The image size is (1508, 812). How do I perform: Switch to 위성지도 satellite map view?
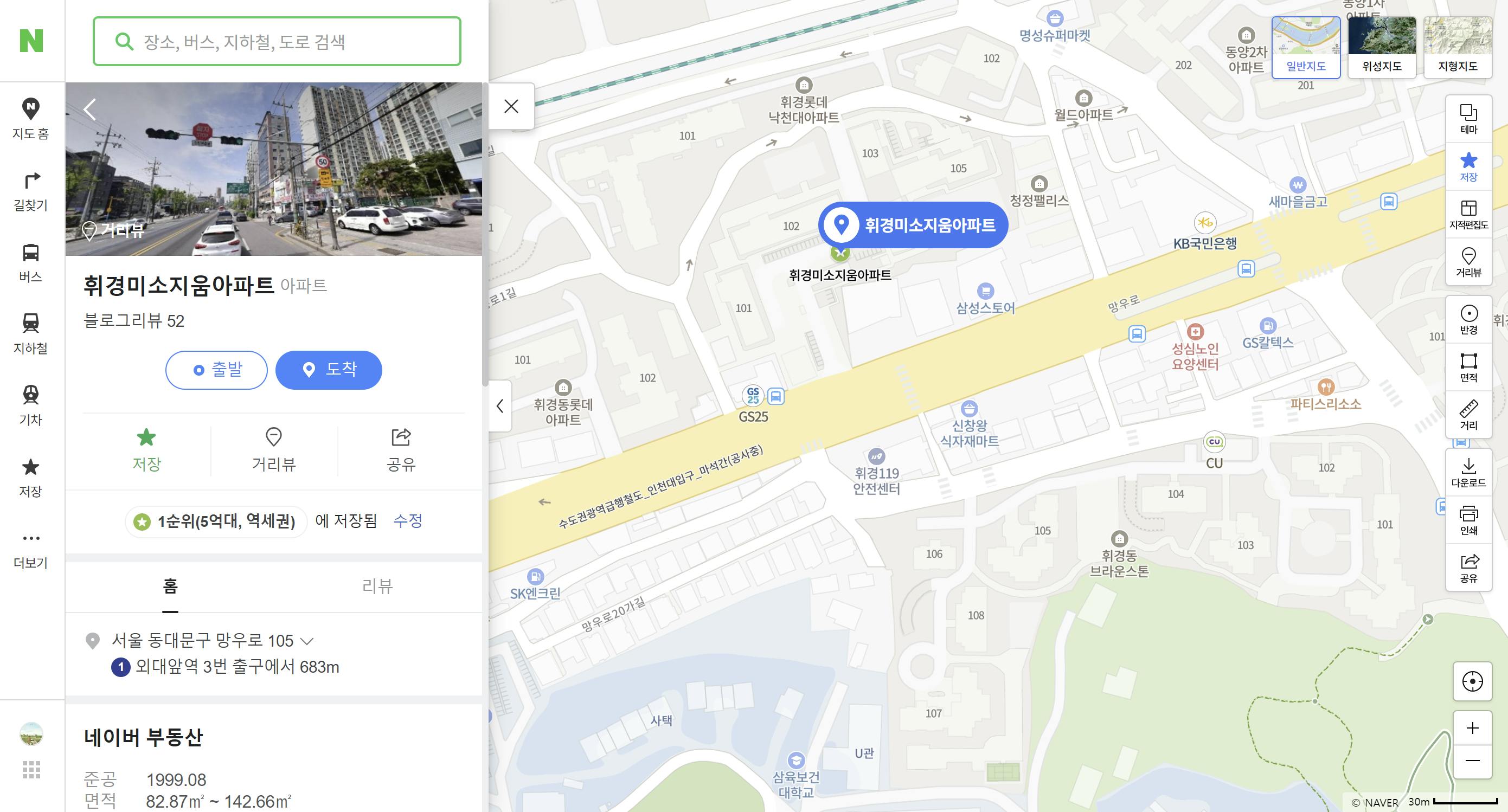[1382, 47]
